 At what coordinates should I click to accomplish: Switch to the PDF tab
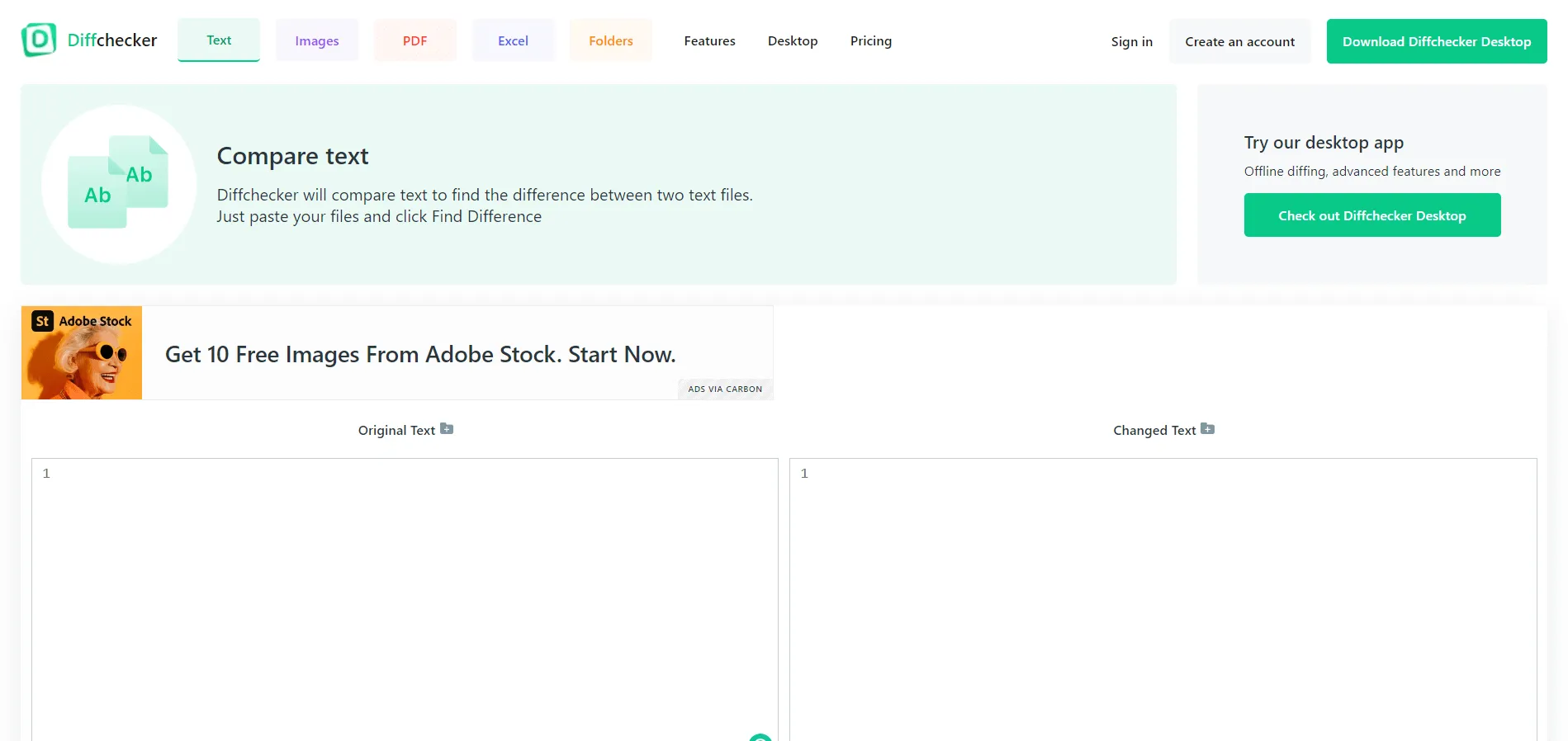[x=415, y=40]
